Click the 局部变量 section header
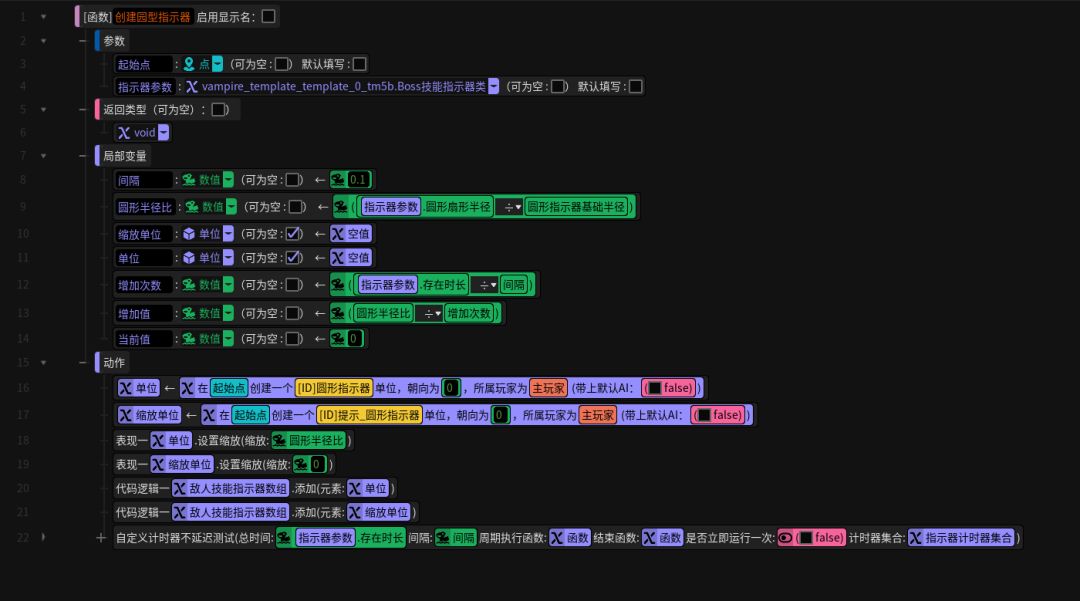1080x601 pixels. (125, 156)
